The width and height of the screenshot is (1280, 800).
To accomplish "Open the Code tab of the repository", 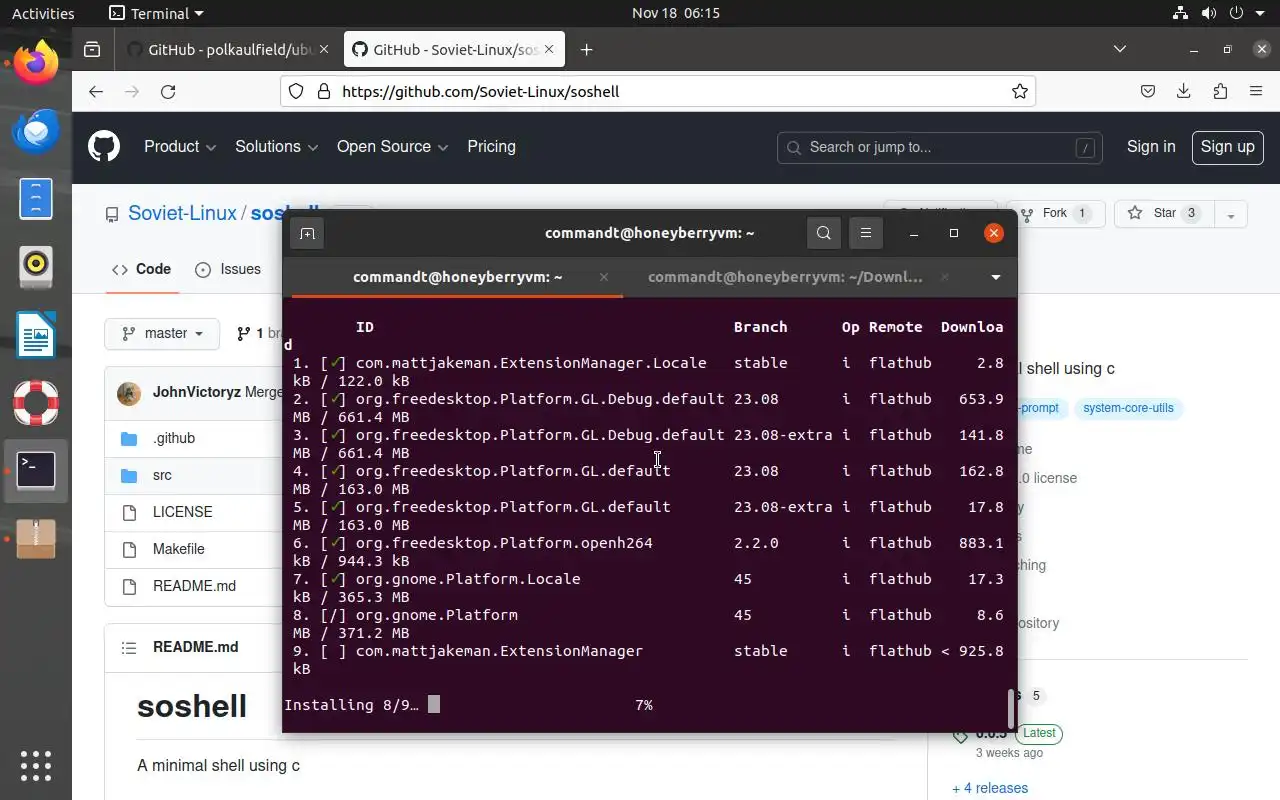I will [x=141, y=269].
